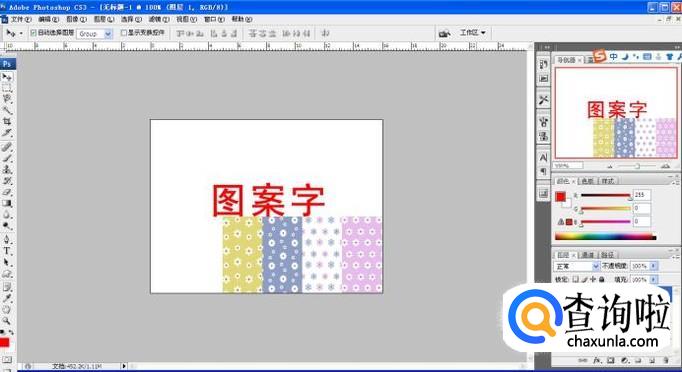682x372 pixels.
Task: Select the Shape tool
Action: (7, 274)
